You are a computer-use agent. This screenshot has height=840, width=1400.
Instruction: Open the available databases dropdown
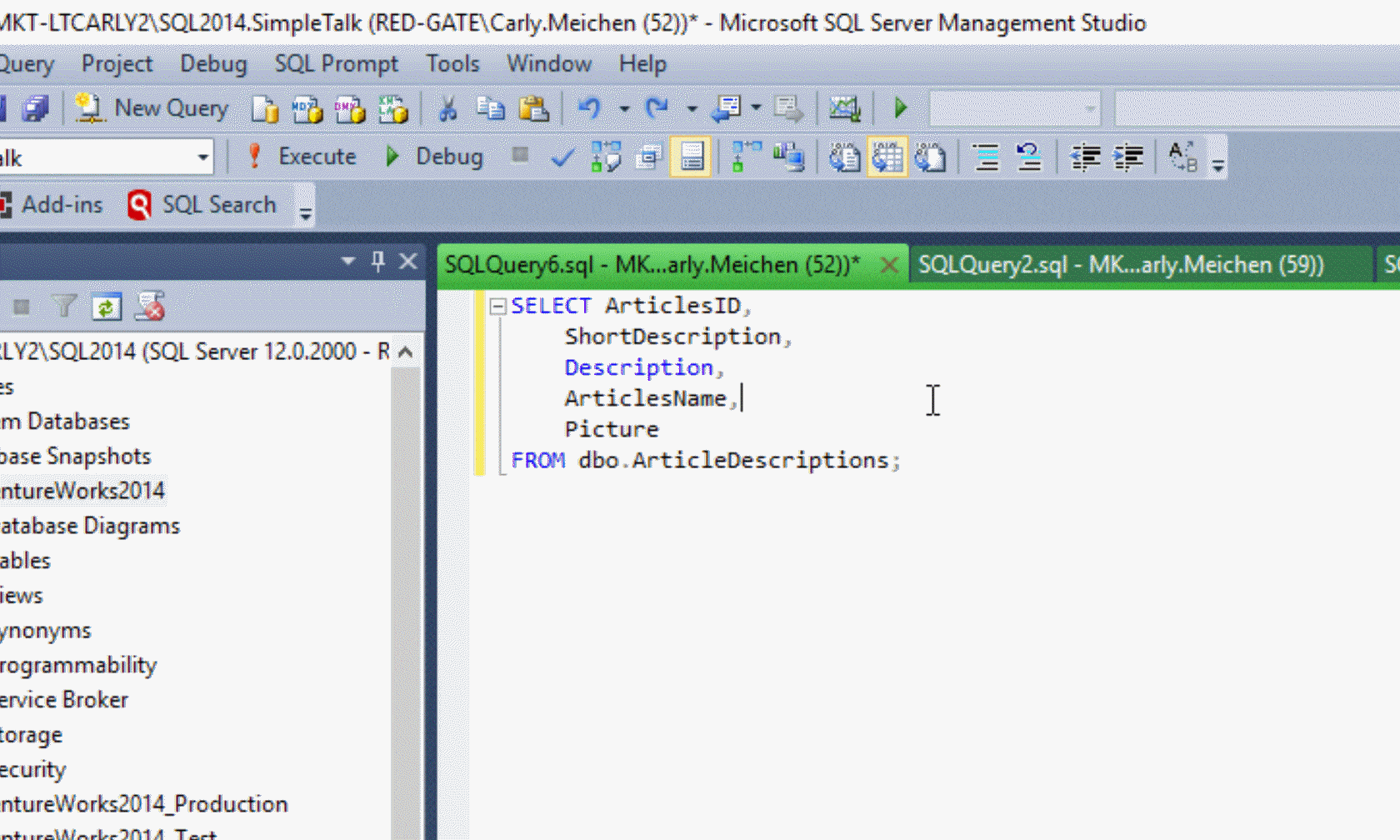(203, 157)
